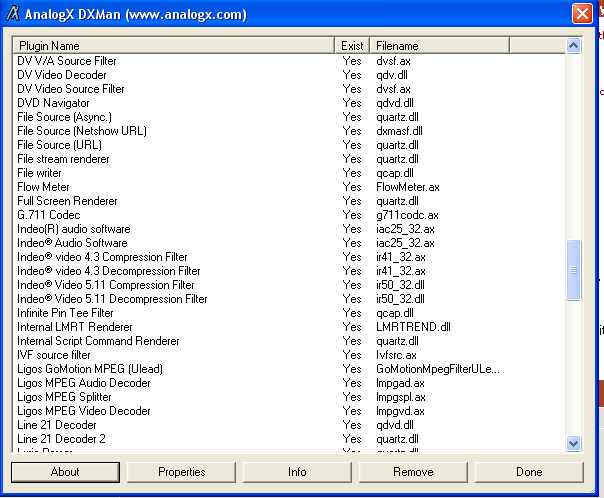Select the IVF source filter entry
The image size is (604, 498).
[x=289, y=355]
